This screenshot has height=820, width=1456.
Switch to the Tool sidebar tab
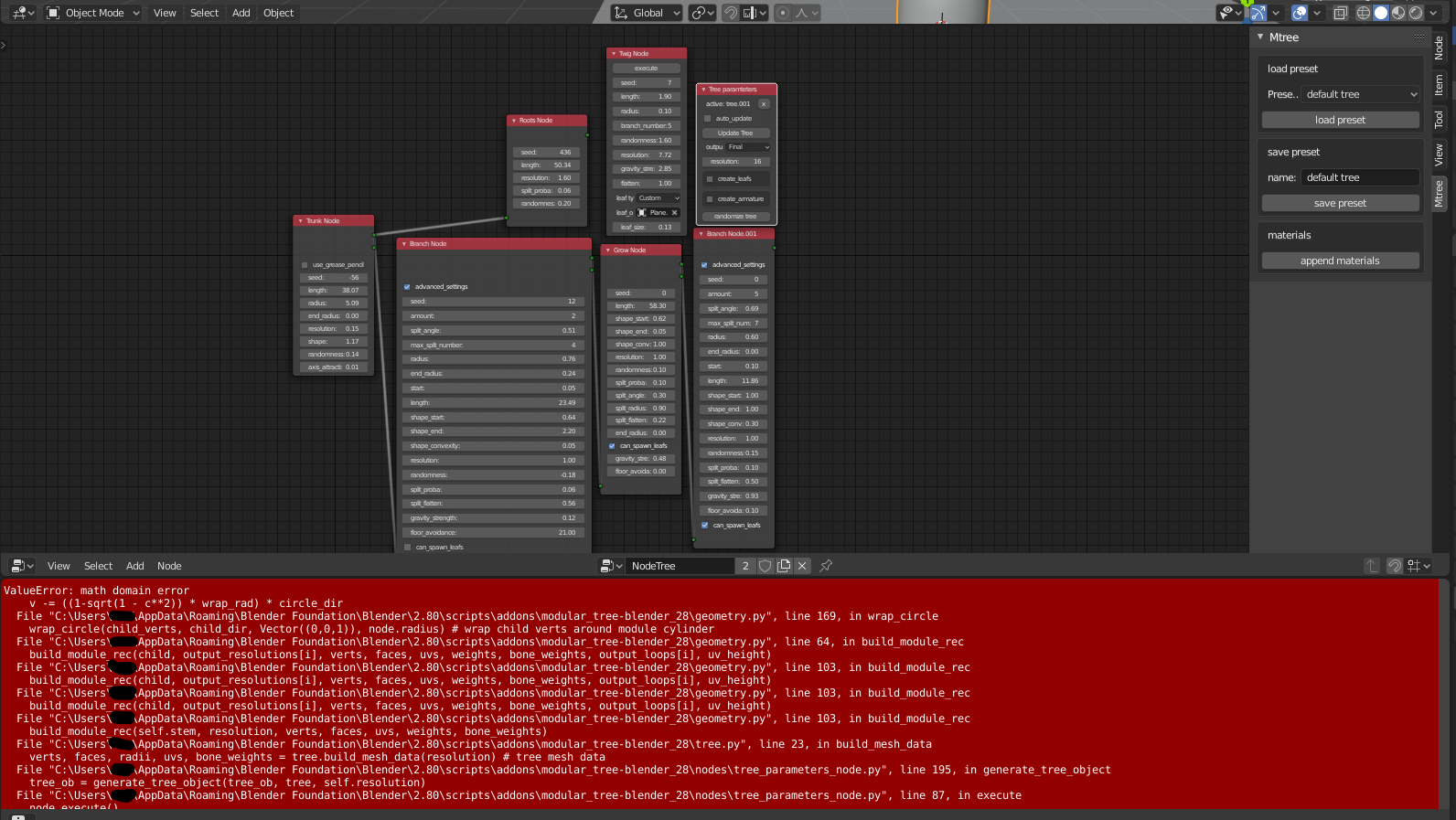(x=1440, y=119)
